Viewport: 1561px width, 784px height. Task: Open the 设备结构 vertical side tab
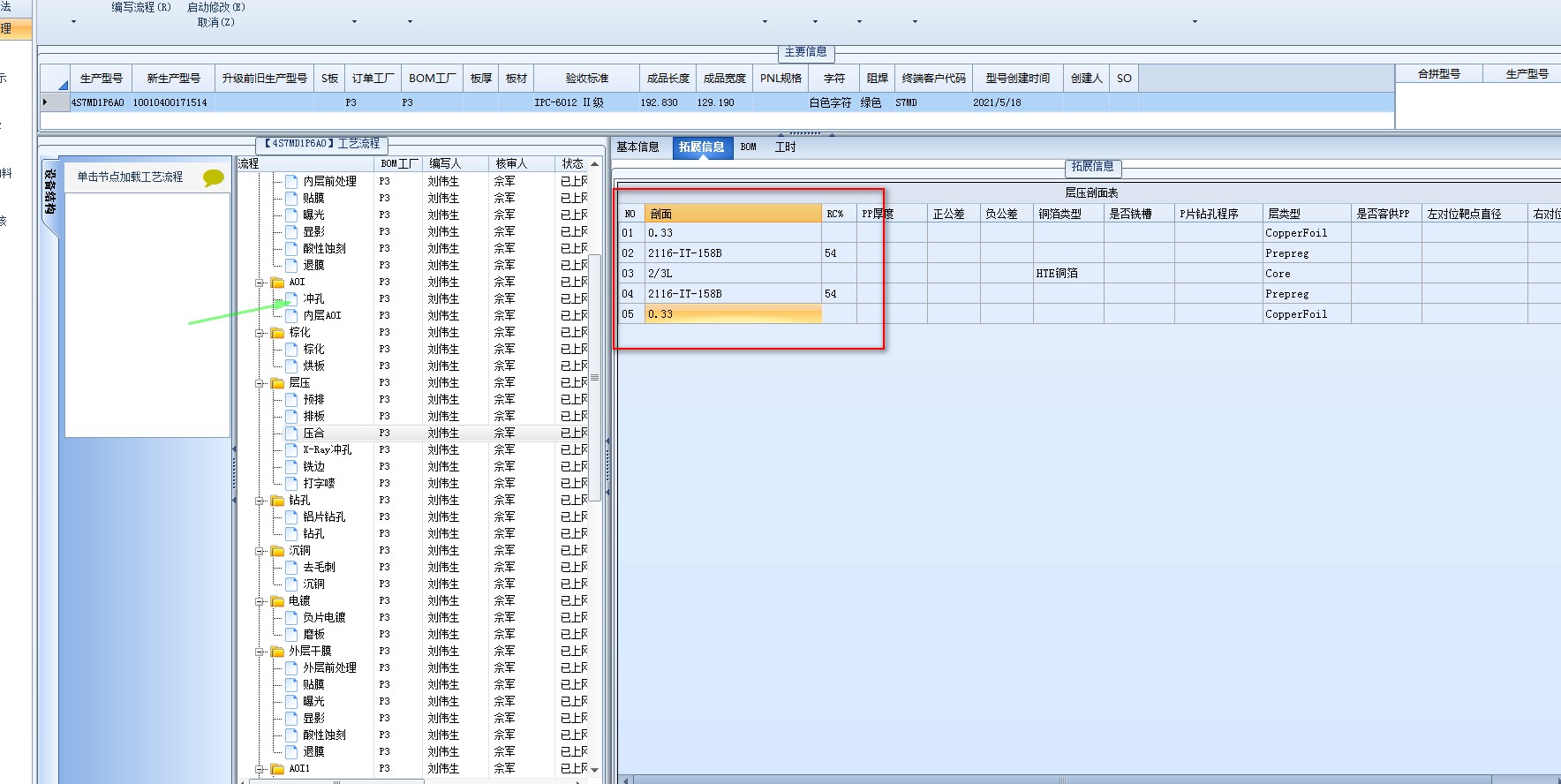tap(50, 192)
